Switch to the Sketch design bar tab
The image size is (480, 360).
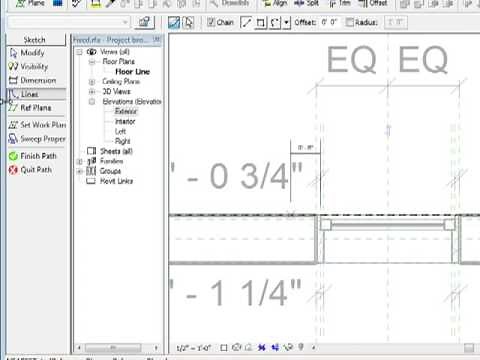click(x=36, y=40)
